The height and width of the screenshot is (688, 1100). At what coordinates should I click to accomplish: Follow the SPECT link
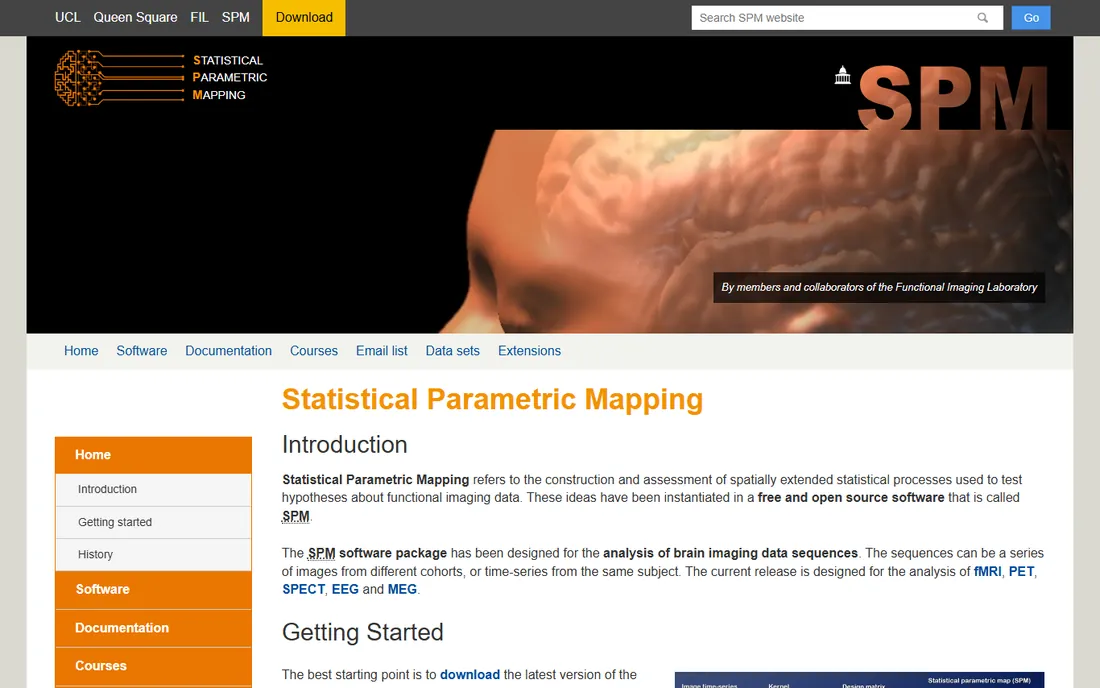[303, 590]
